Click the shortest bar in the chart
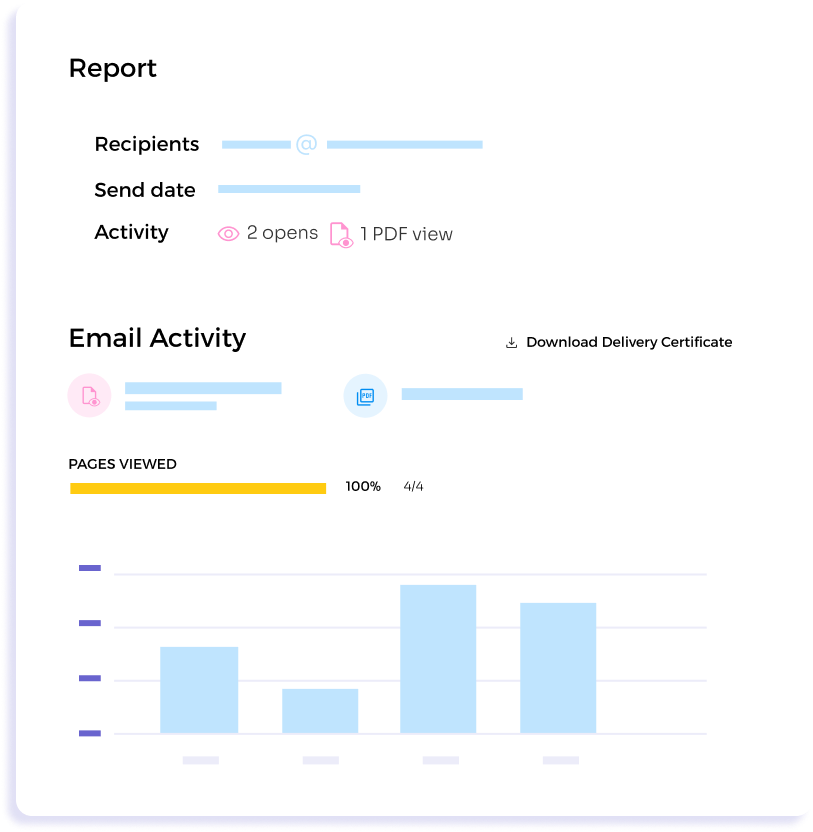 pyautogui.click(x=319, y=710)
